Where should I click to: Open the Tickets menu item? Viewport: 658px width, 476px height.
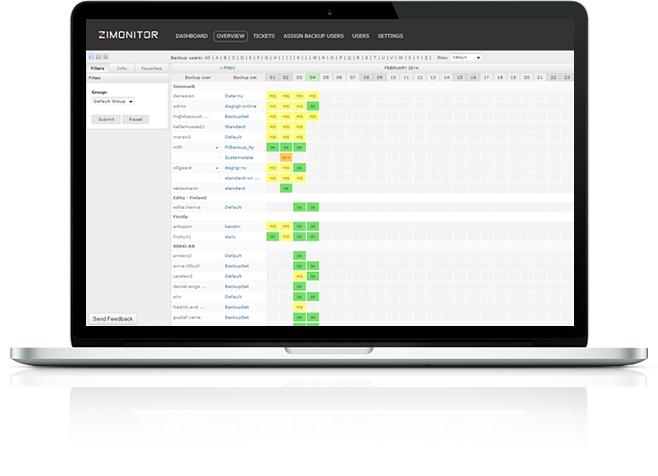[x=265, y=36]
